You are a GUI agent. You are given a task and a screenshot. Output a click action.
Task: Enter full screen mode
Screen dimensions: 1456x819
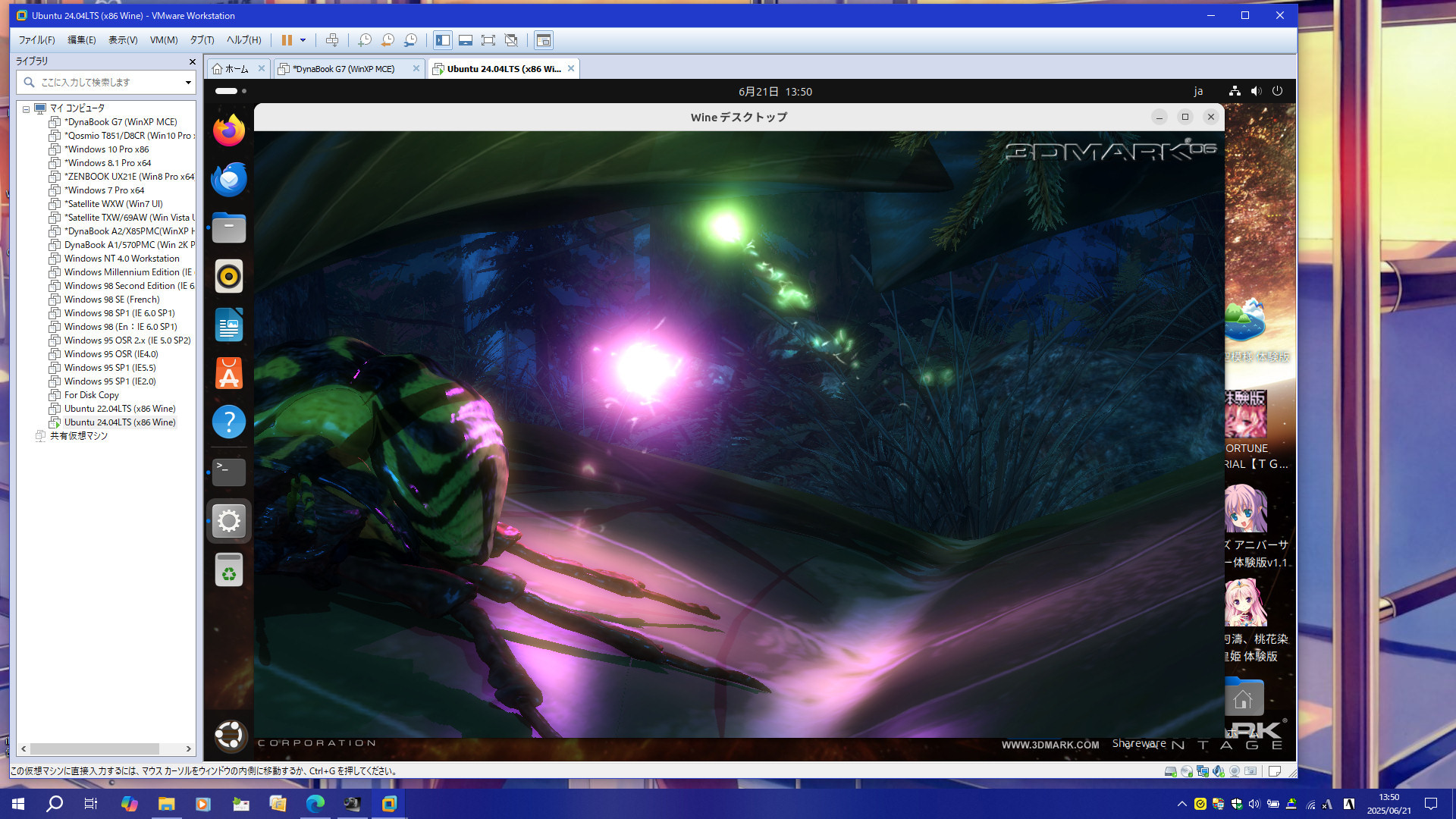click(488, 40)
